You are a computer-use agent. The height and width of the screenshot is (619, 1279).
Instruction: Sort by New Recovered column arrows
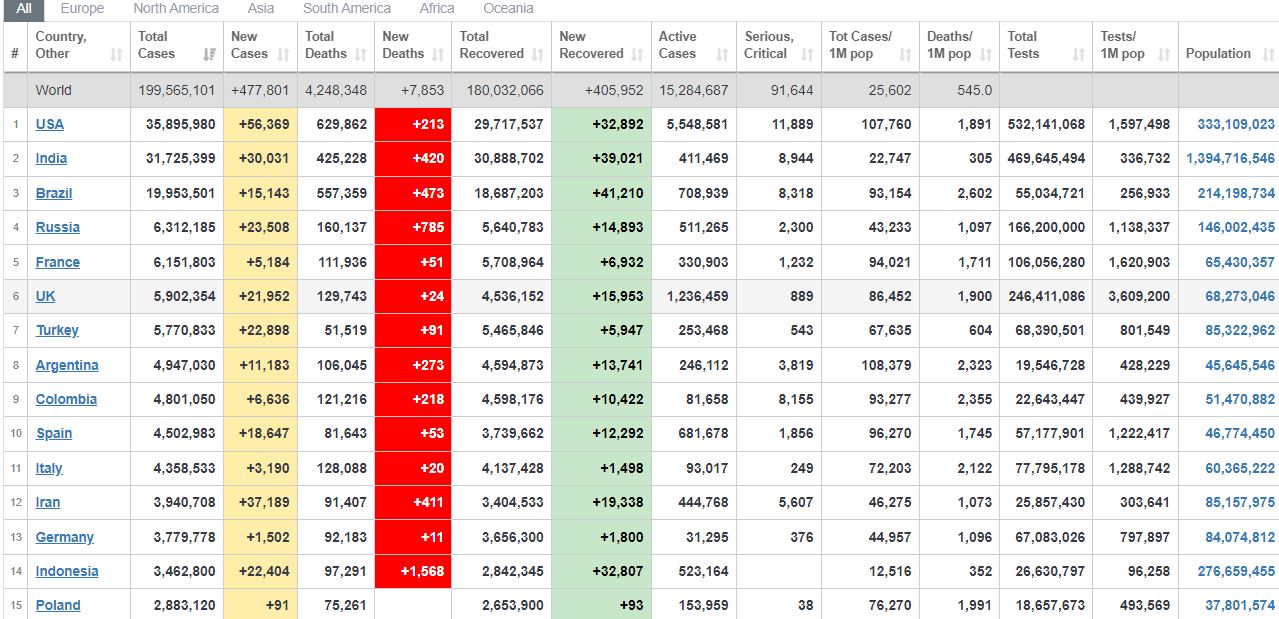pos(638,54)
